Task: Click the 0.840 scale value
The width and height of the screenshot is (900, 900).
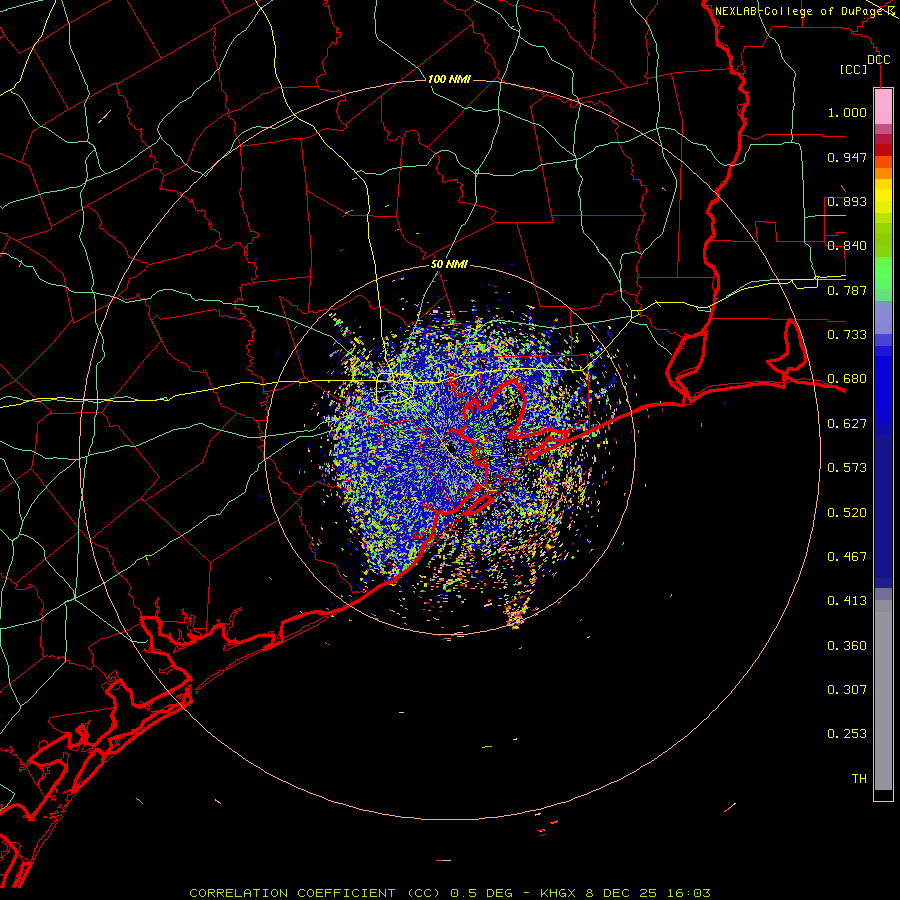Action: [847, 246]
